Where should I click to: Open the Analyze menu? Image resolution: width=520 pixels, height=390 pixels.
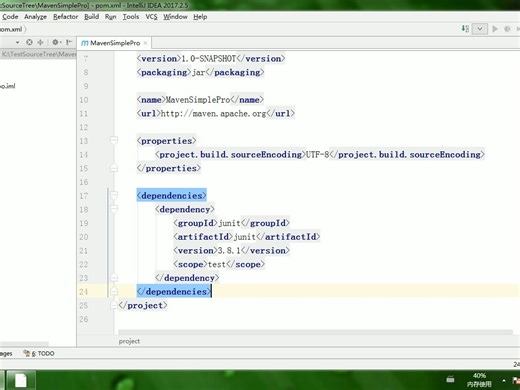[35, 17]
